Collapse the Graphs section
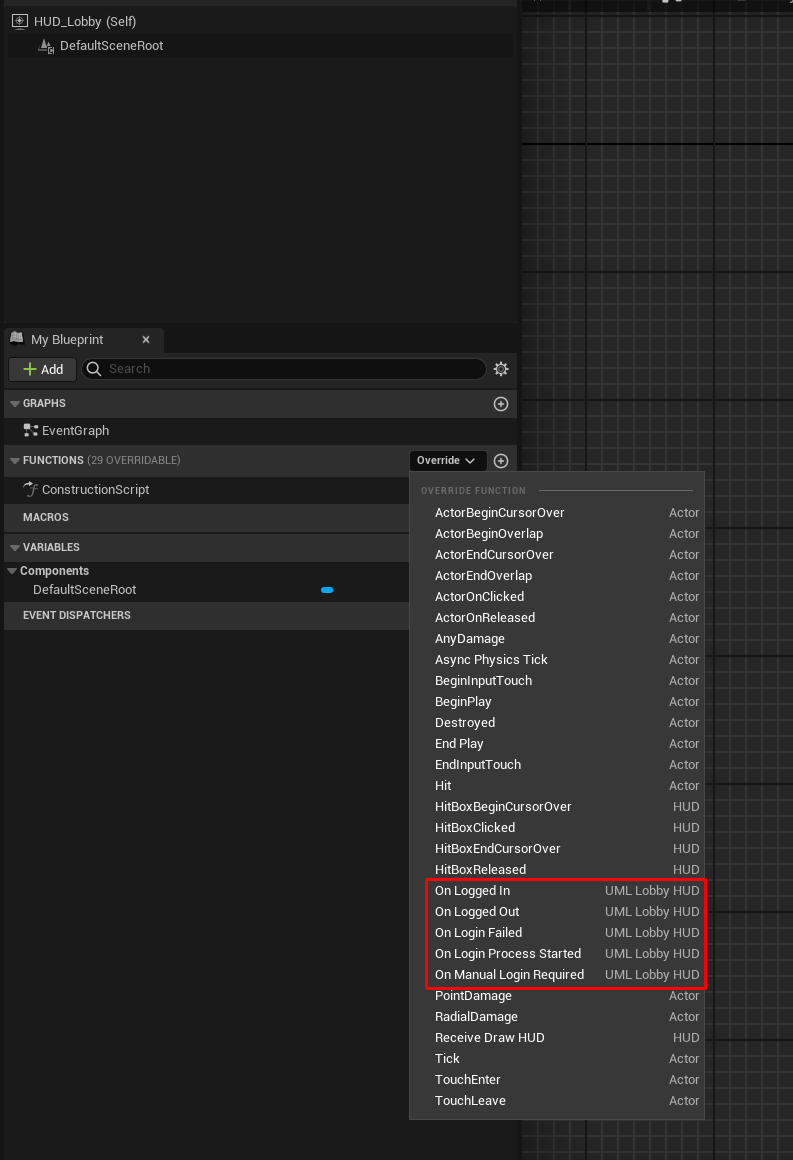Viewport: 793px width, 1160px height. (x=14, y=404)
